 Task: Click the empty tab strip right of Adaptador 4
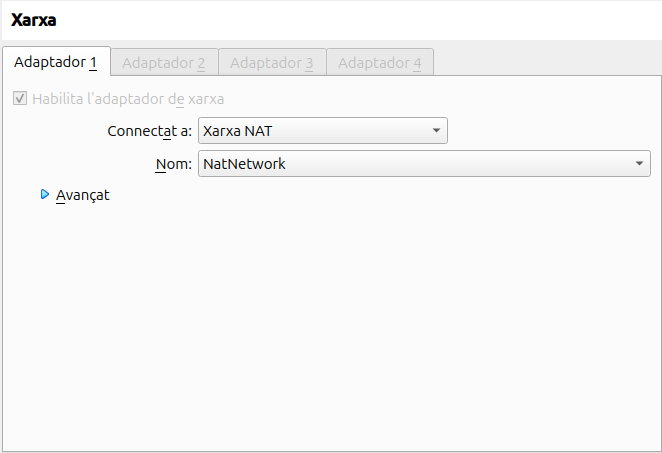pos(545,62)
